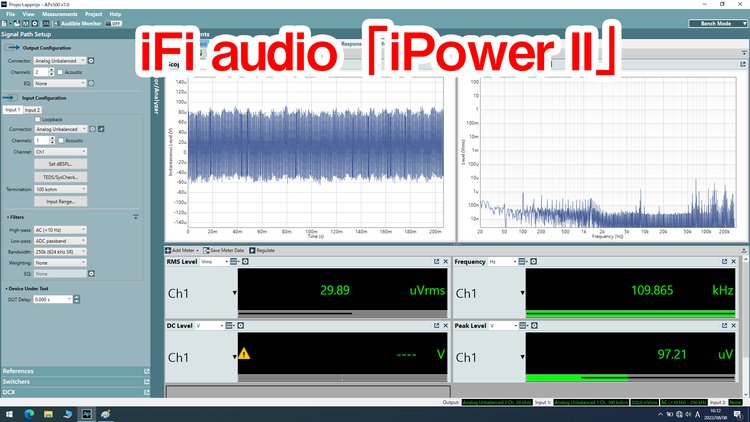Click input connector auto-range icon
The height and width of the screenshot is (422, 750).
point(101,129)
